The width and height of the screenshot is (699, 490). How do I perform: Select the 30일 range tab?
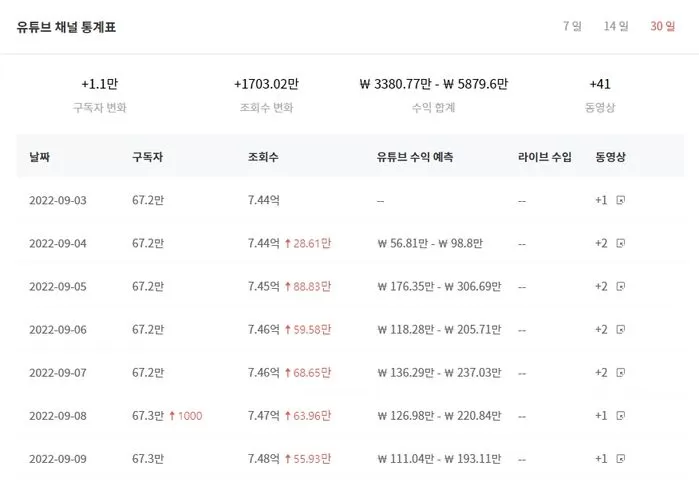[662, 26]
